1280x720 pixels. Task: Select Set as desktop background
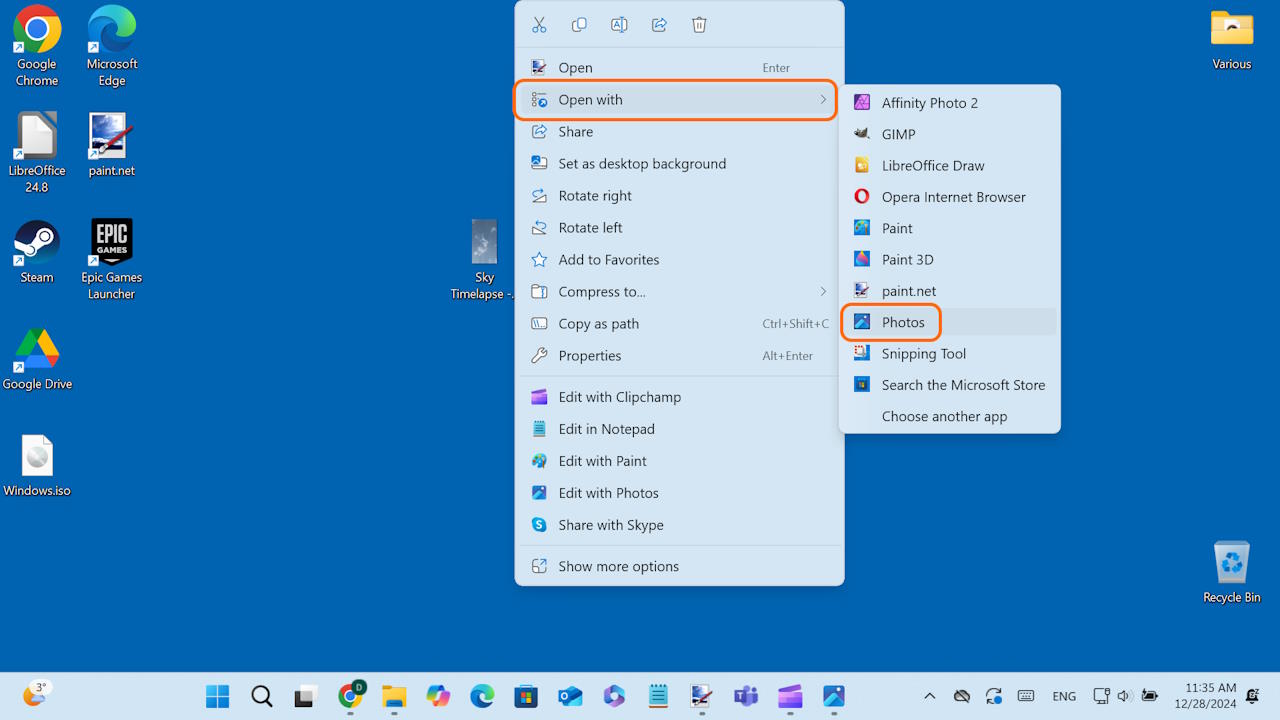pyautogui.click(x=642, y=164)
